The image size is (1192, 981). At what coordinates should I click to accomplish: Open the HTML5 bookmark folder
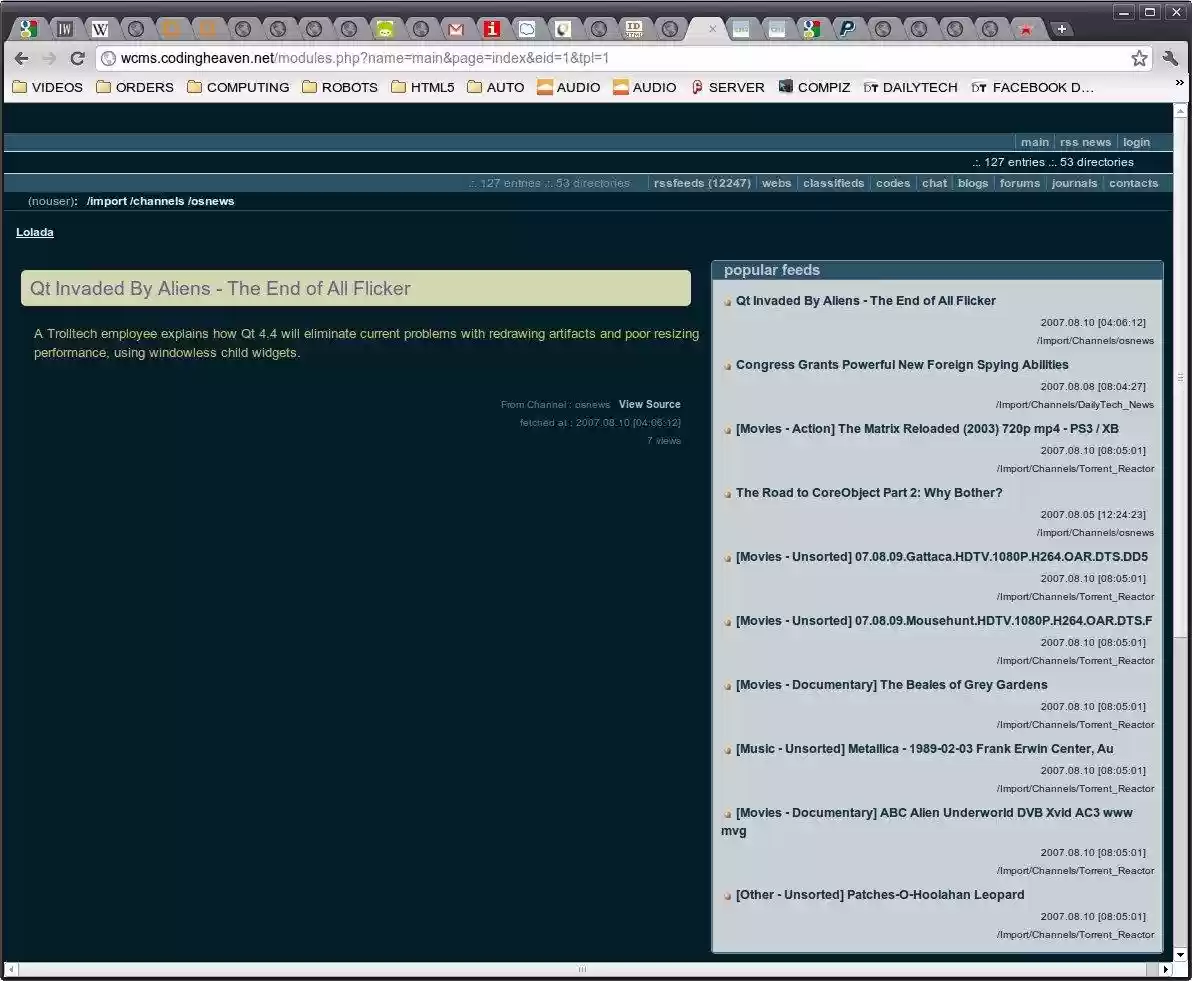coord(423,87)
